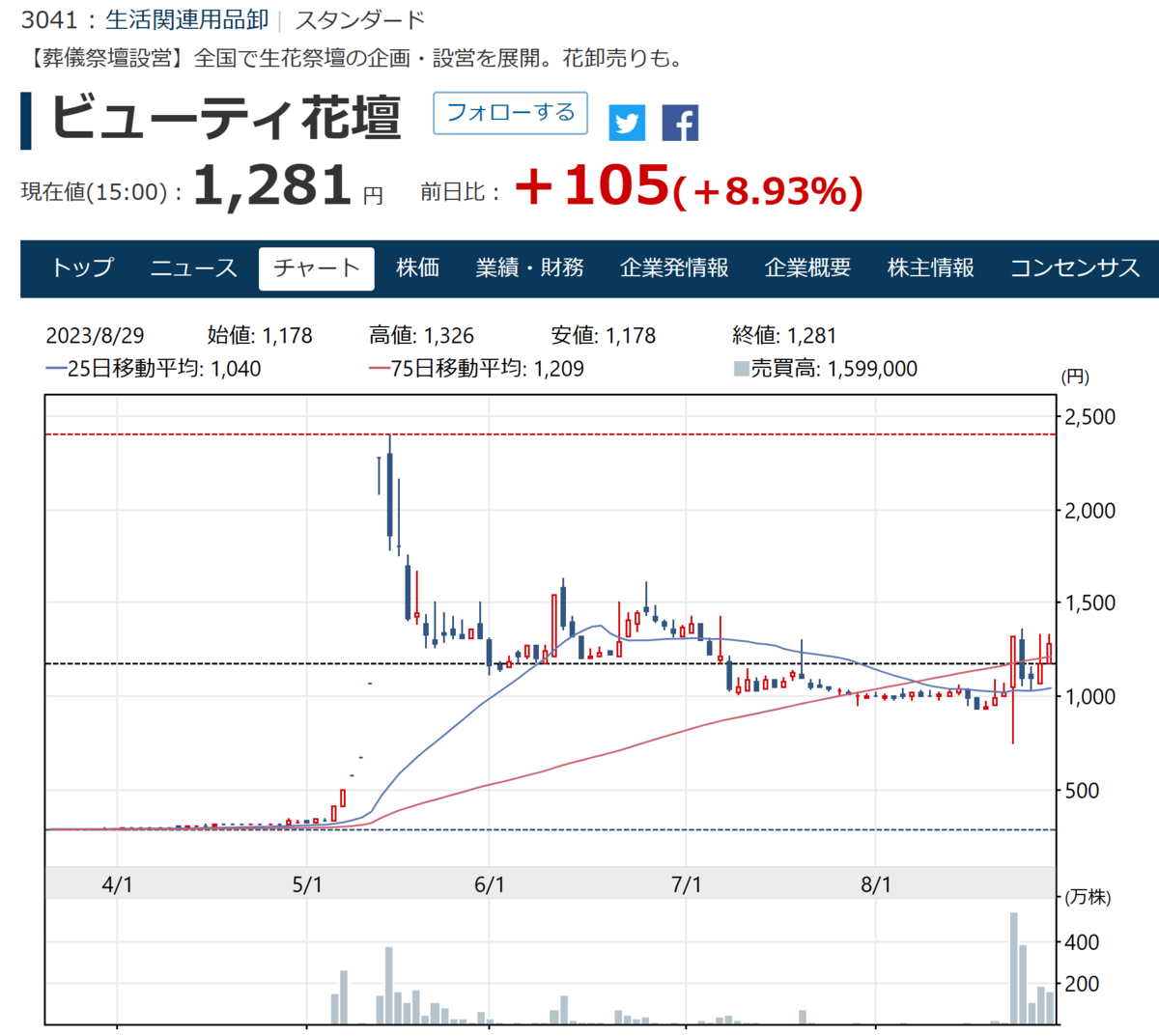
Task: Click the 4/1 date axis label
Action: pyautogui.click(x=117, y=884)
